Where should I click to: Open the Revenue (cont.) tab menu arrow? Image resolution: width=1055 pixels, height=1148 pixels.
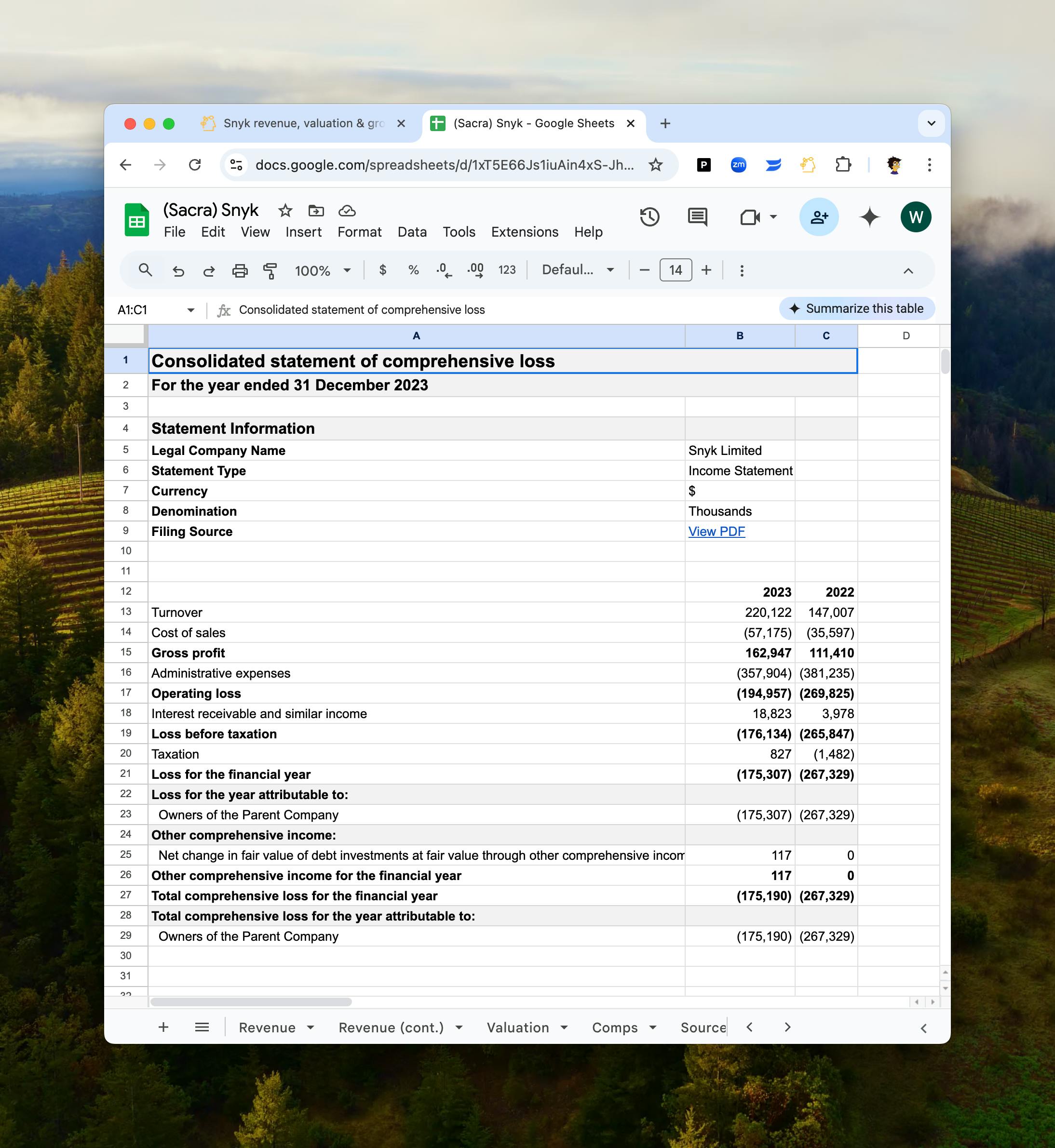[459, 1028]
